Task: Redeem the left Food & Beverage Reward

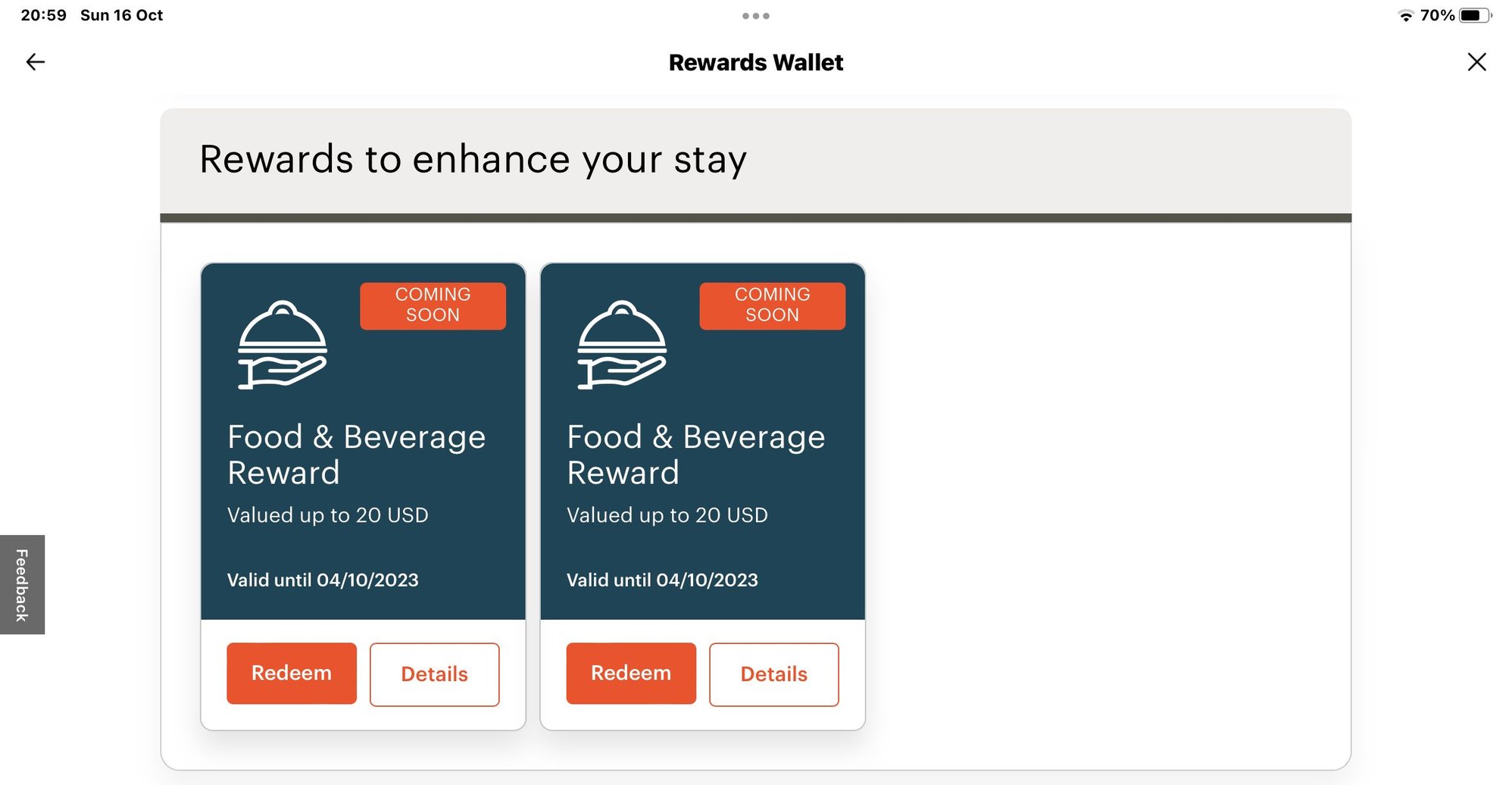Action: 292,674
